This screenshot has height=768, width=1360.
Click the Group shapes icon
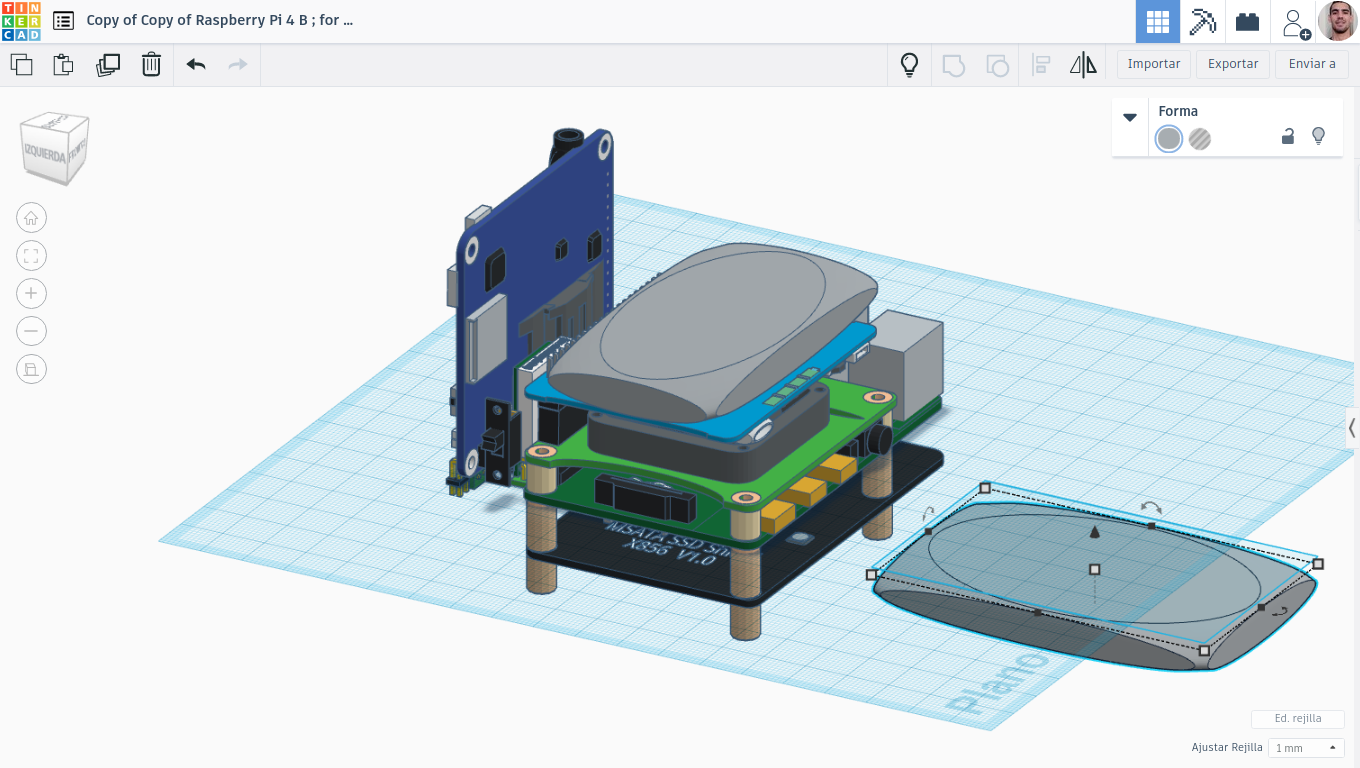954,65
